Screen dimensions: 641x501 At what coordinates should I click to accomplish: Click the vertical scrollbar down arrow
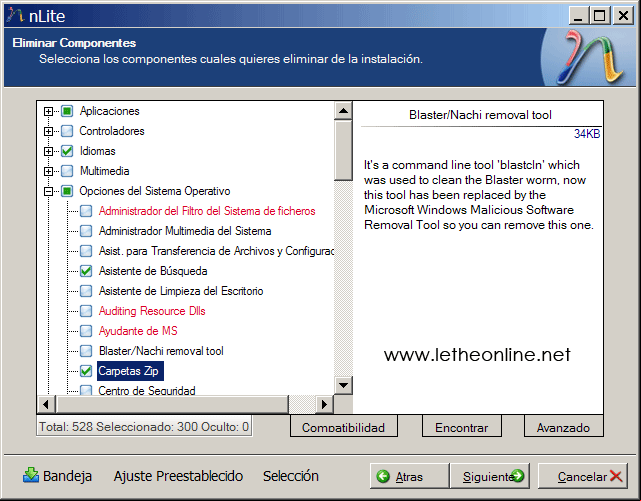[x=343, y=385]
